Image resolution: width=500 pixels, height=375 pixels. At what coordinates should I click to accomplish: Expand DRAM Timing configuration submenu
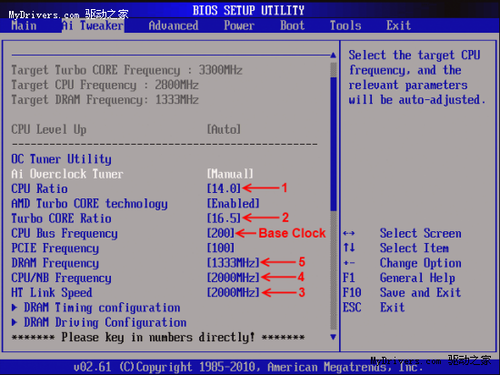point(102,308)
